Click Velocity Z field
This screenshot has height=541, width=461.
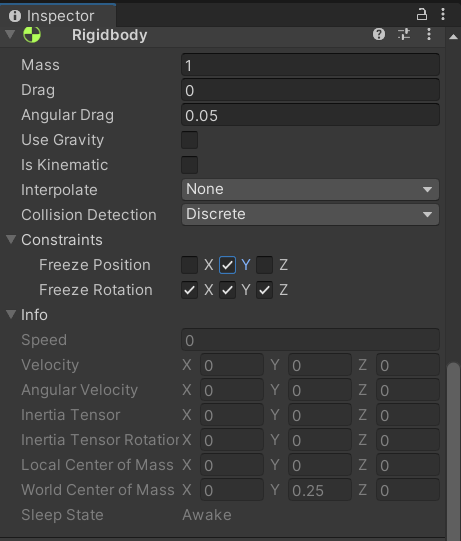[408, 365]
